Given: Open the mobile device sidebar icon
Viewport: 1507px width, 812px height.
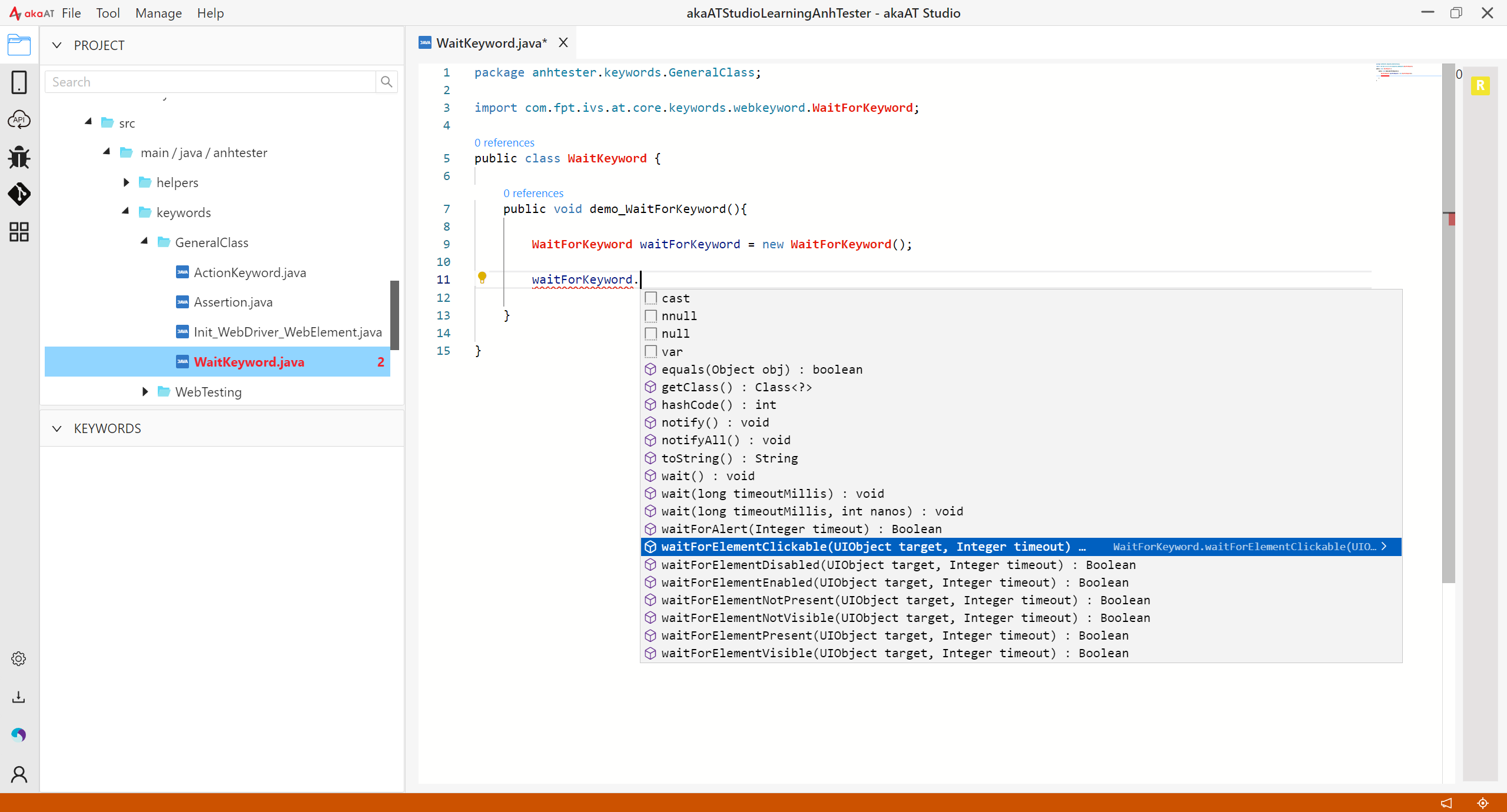Looking at the screenshot, I should click(19, 82).
